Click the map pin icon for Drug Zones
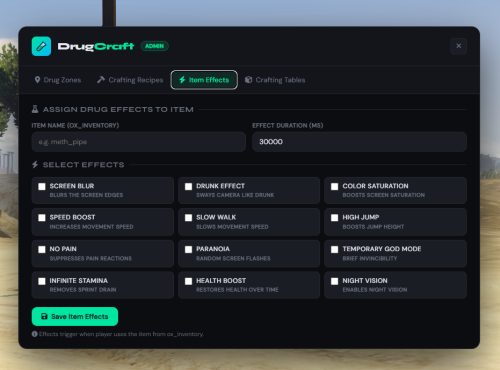Viewport: 500px width, 370px height. click(x=37, y=80)
